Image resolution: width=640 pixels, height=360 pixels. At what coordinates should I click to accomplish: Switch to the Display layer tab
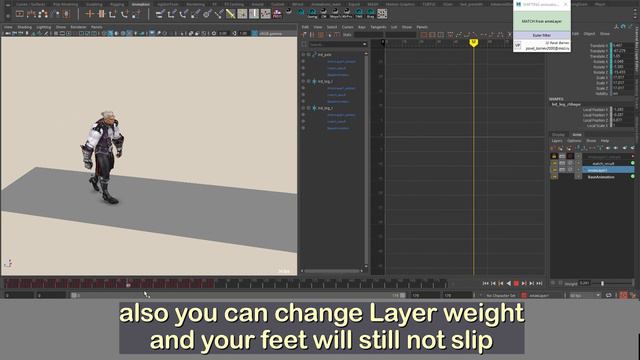558,134
